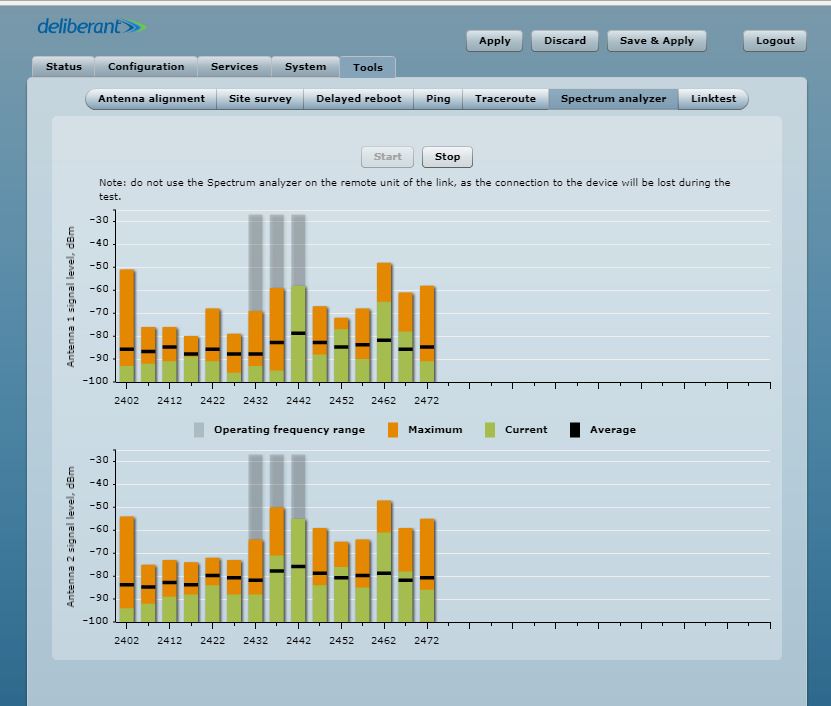The height and width of the screenshot is (706, 831).
Task: Click the Spectrum analyzer warning note text
Action: point(414,189)
